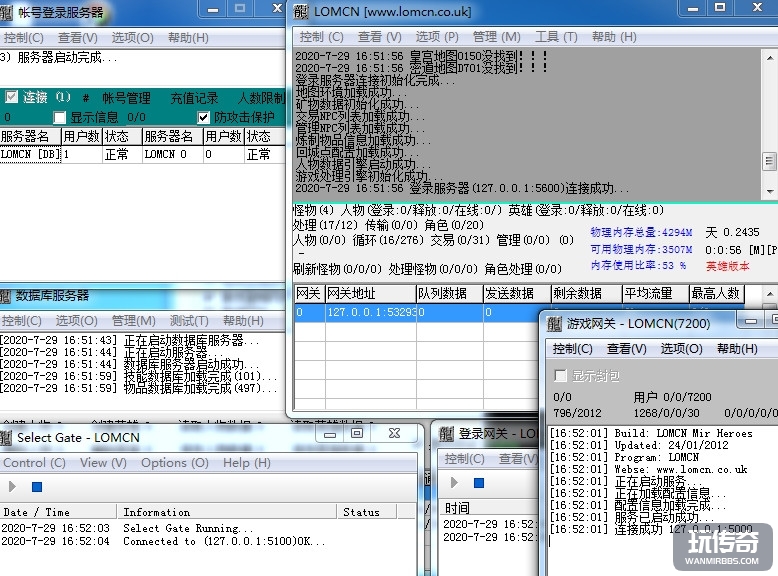Click play icon in 登录网关 window

point(454,483)
